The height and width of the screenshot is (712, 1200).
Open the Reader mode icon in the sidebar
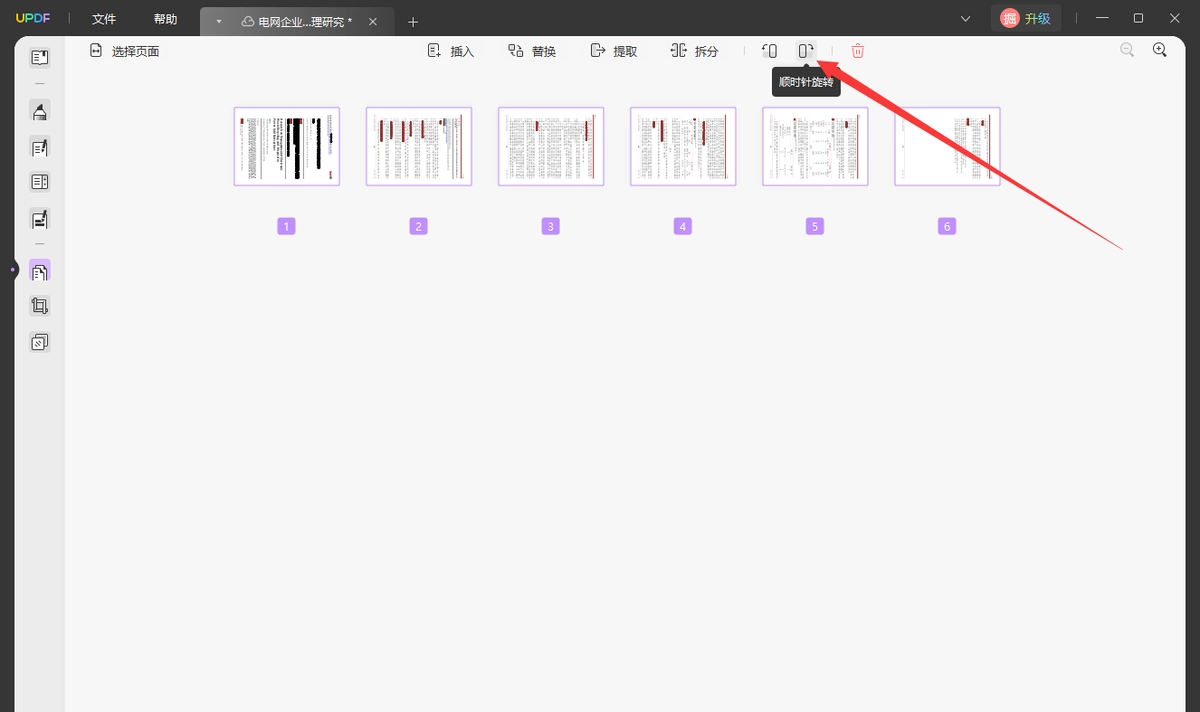click(x=40, y=58)
